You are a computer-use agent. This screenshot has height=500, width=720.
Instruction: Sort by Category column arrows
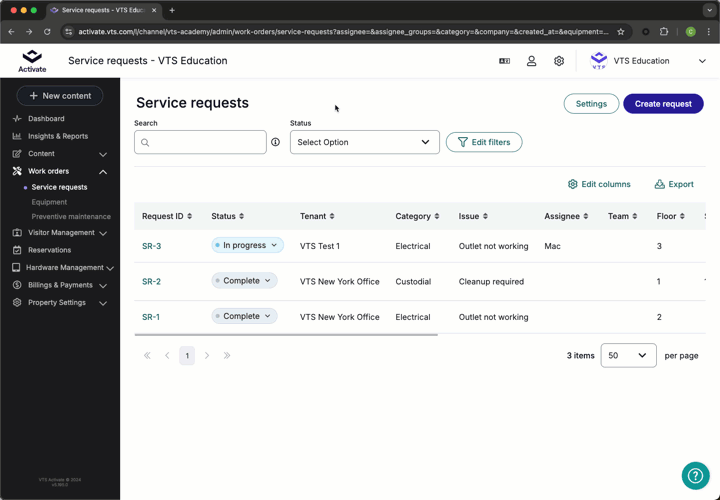point(437,216)
